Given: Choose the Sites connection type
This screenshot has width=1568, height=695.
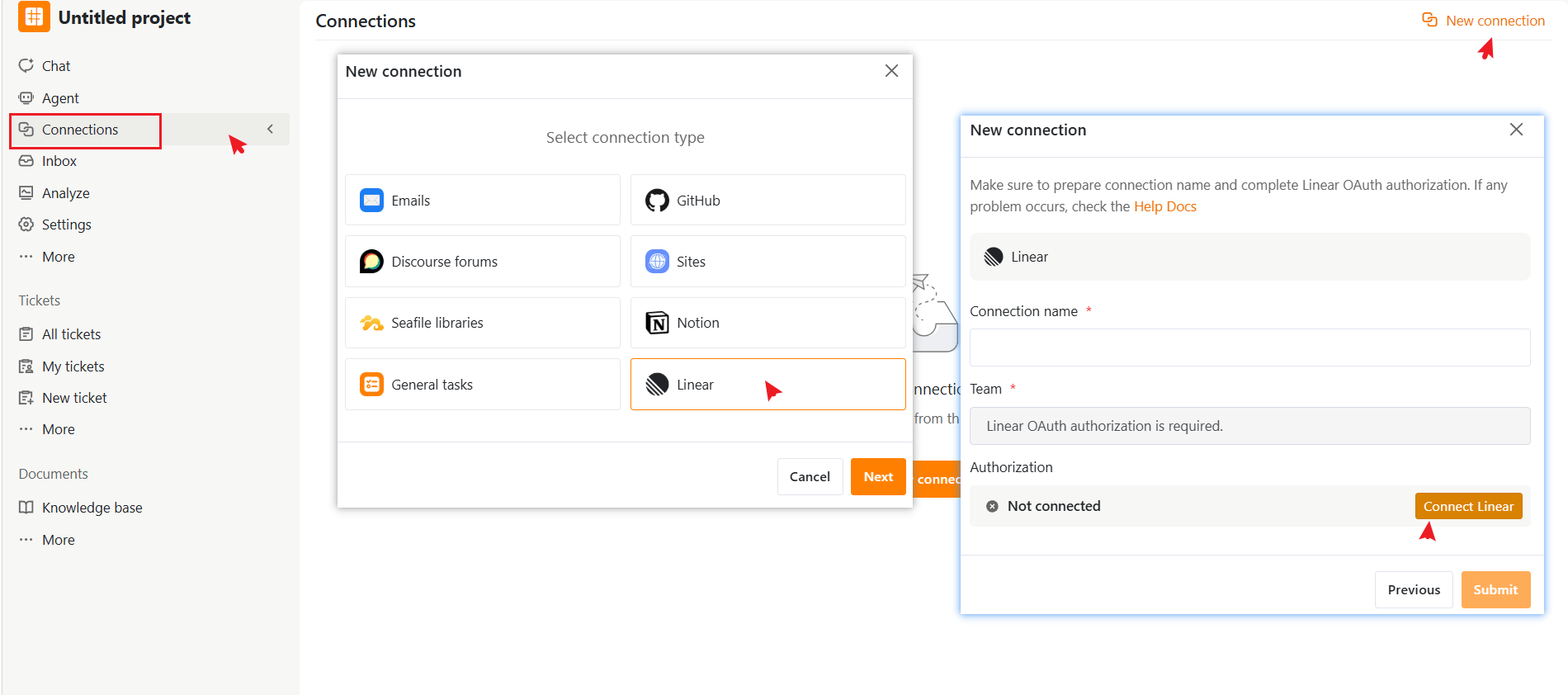Looking at the screenshot, I should pos(767,262).
